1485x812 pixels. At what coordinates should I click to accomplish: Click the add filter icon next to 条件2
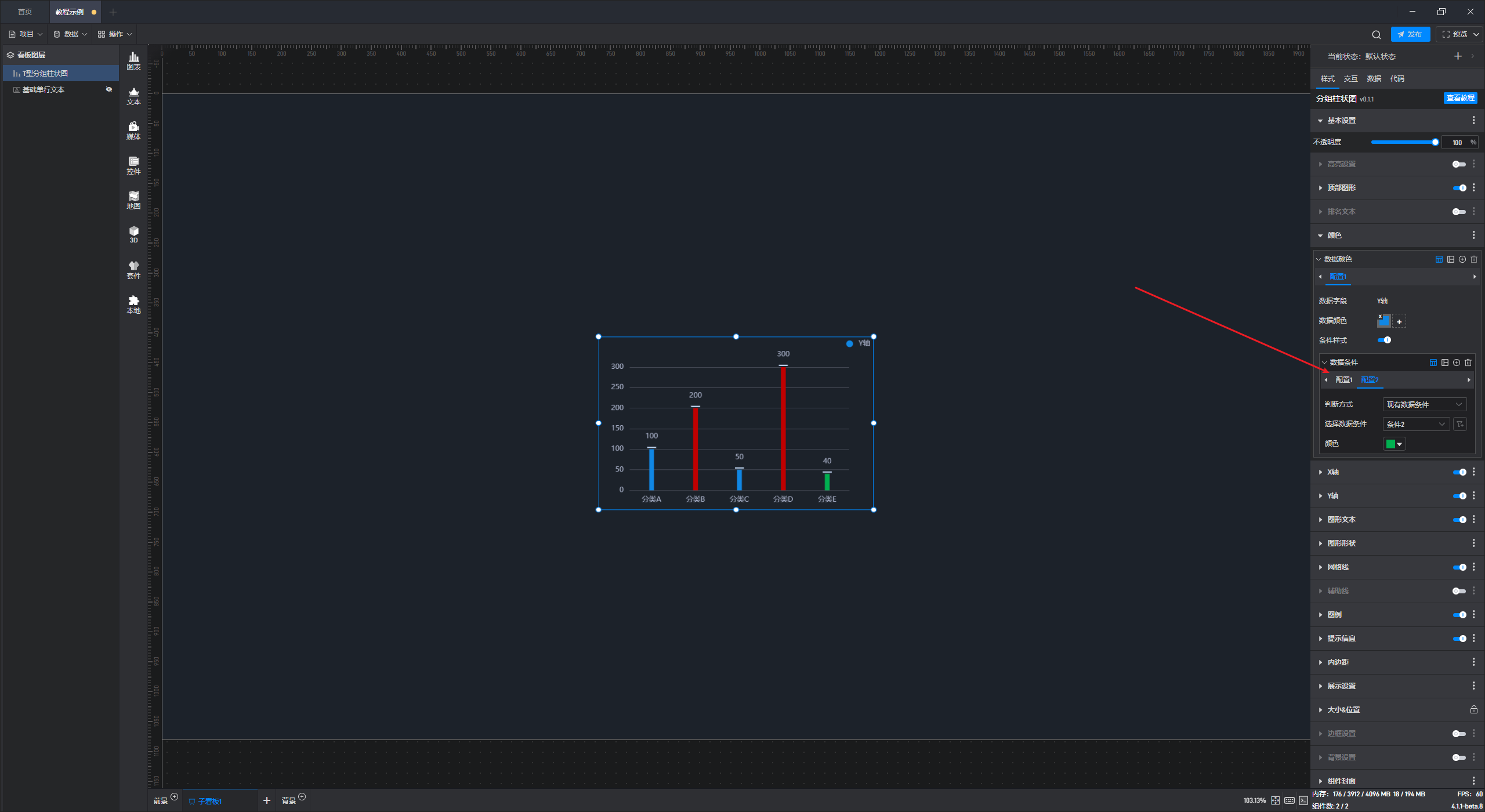pyautogui.click(x=1460, y=424)
